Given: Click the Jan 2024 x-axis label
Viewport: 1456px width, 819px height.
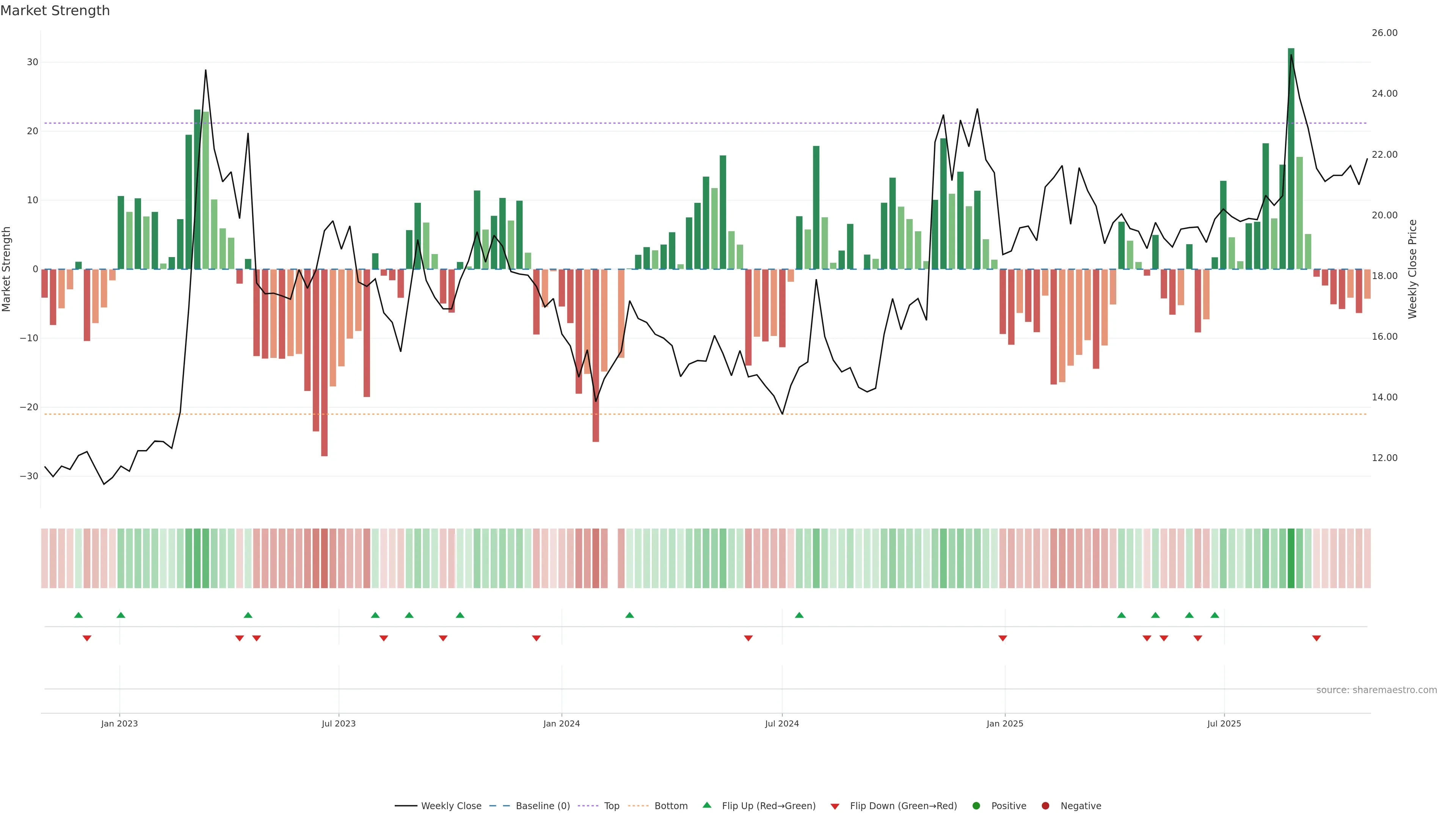Looking at the screenshot, I should (x=561, y=723).
